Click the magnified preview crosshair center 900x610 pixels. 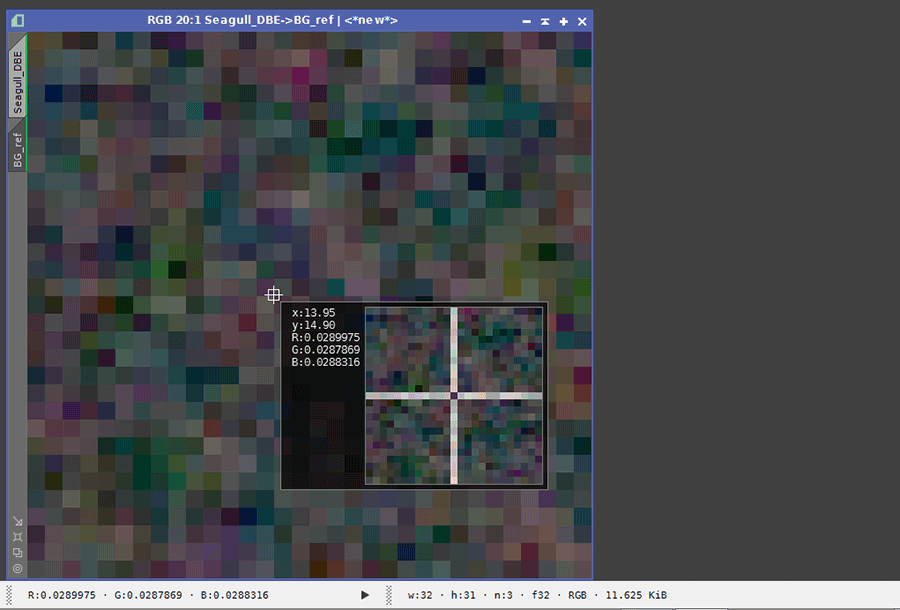pyautogui.click(x=454, y=396)
